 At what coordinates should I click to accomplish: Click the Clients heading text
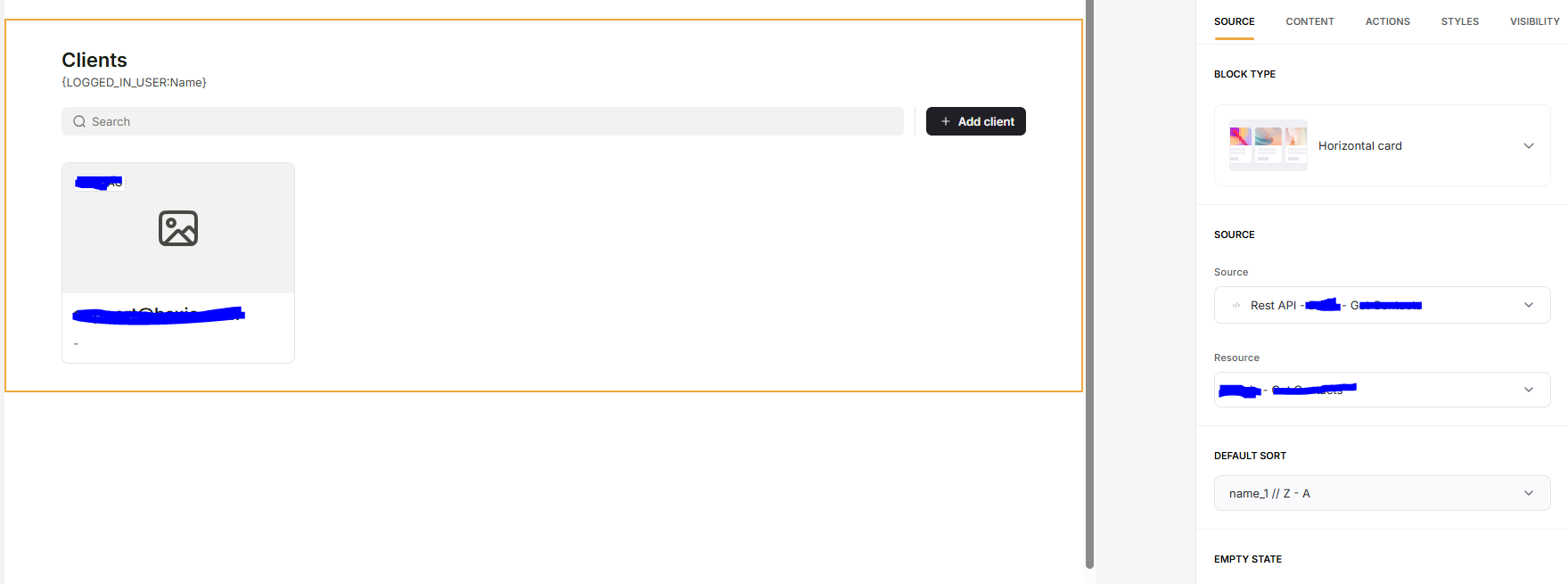[x=94, y=60]
